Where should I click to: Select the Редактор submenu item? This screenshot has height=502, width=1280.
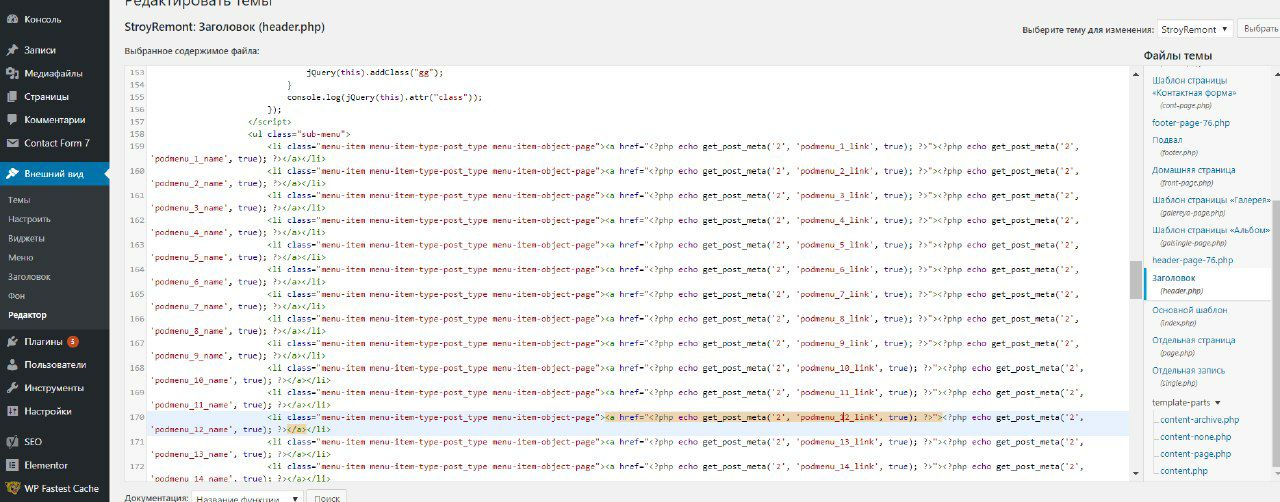coord(27,315)
